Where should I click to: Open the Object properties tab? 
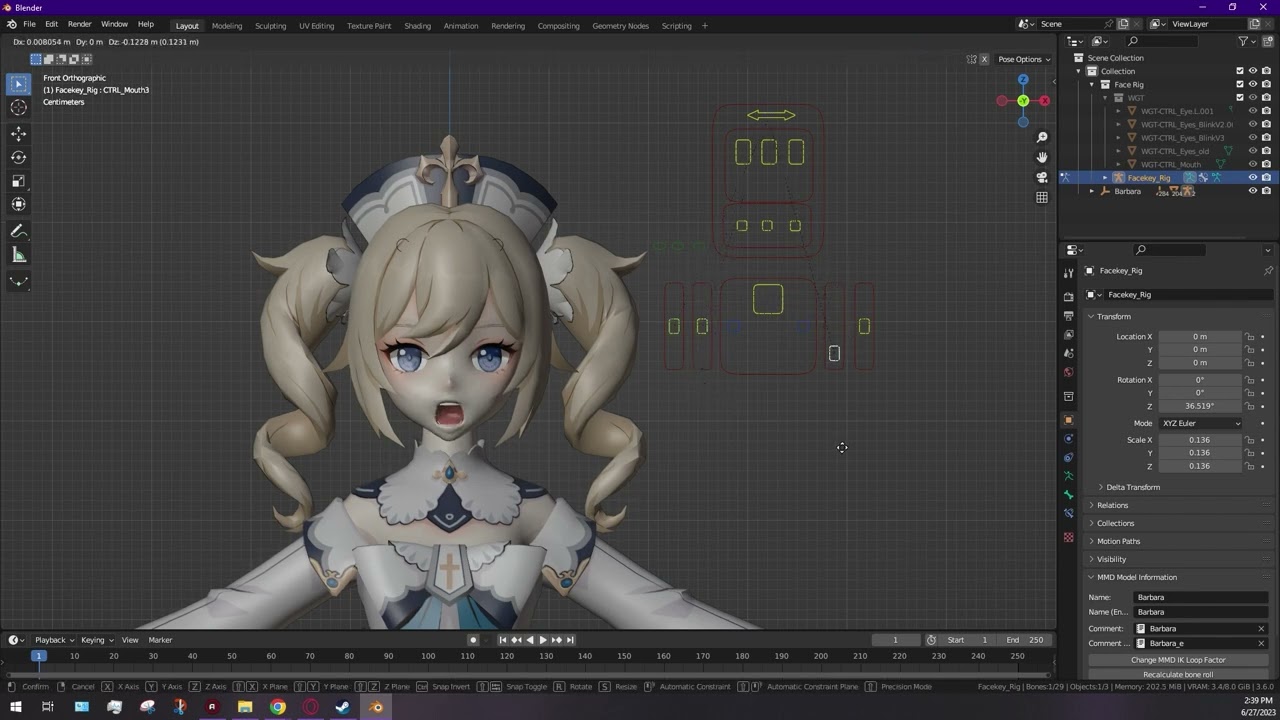coord(1068,420)
